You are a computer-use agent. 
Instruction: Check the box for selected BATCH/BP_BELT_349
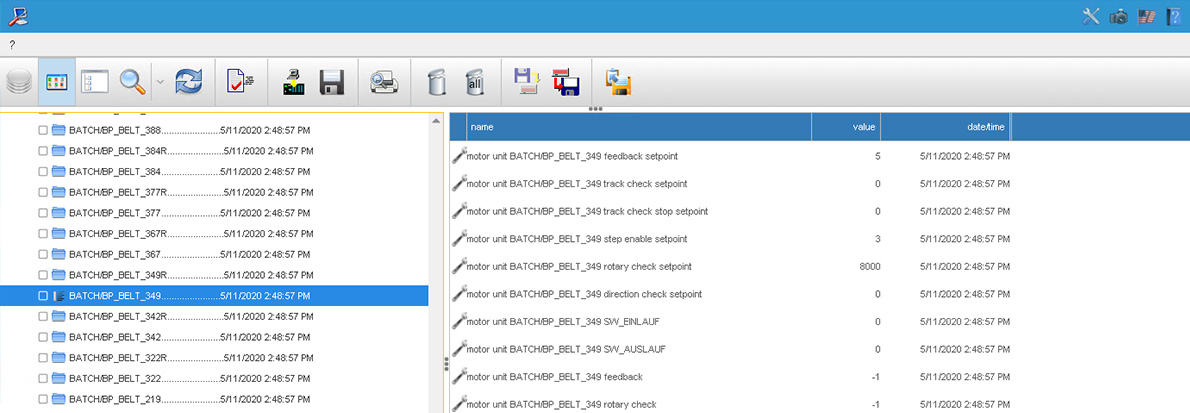43,295
